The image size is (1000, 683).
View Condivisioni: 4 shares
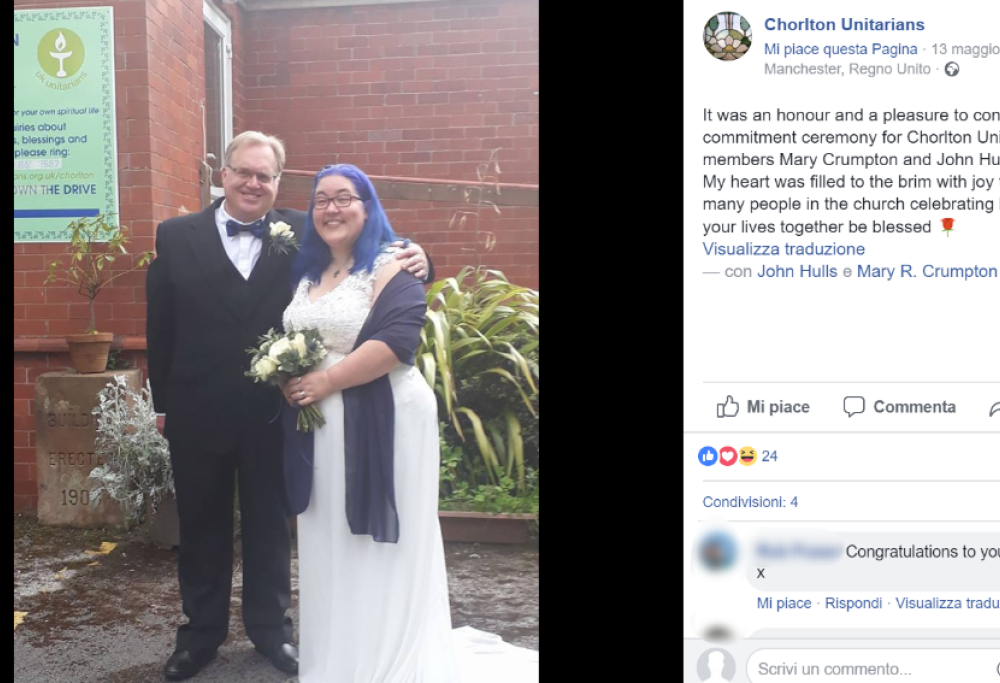pyautogui.click(x=750, y=502)
